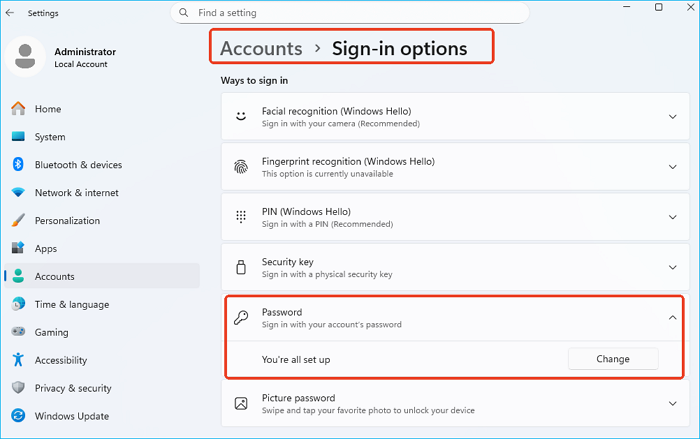Click the Time & language globe icon

click(18, 304)
